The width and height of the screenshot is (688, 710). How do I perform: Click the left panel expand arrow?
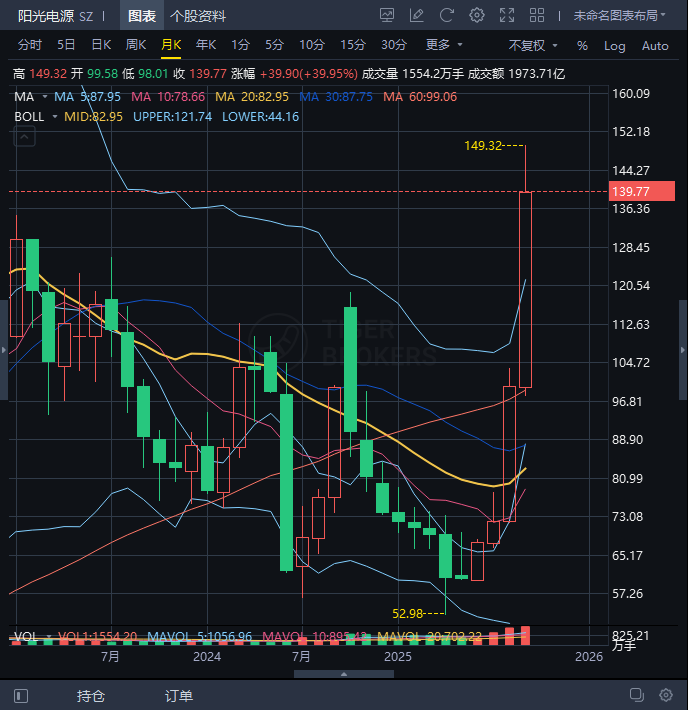4,350
